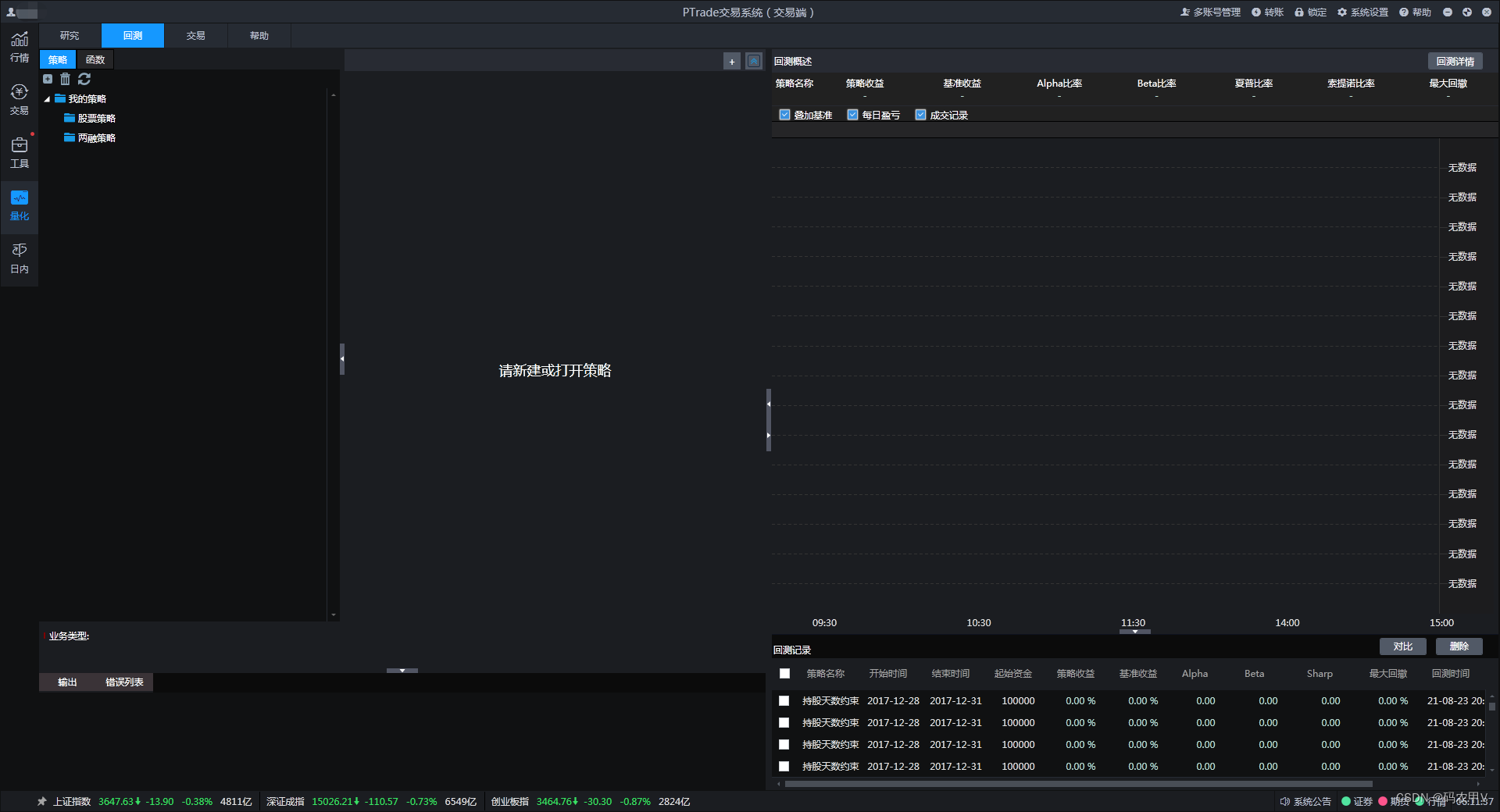Viewport: 1500px width, 812px height.
Task: Click the Sharp column header
Action: coord(1320,674)
